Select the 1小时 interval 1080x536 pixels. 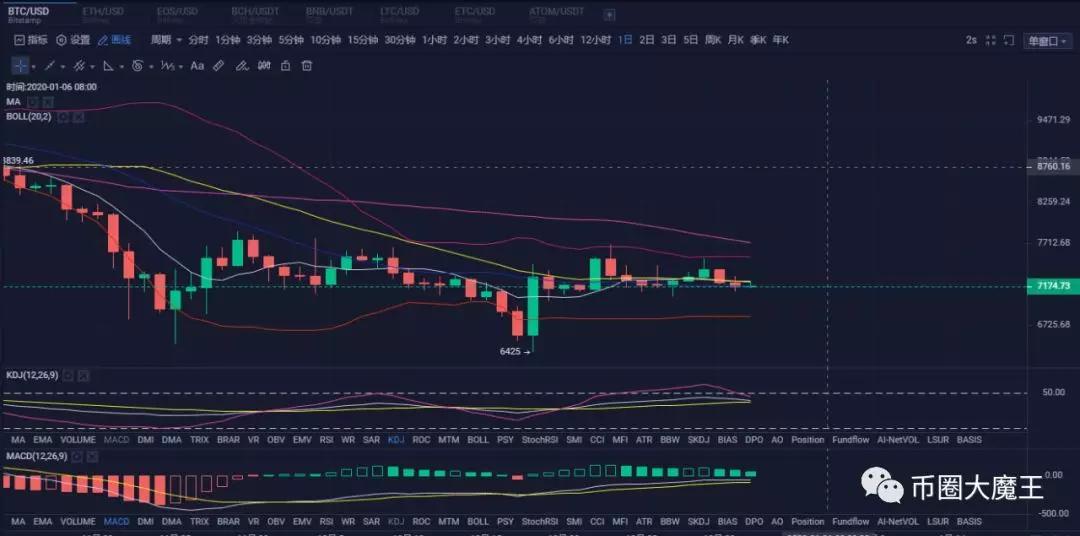pos(435,40)
